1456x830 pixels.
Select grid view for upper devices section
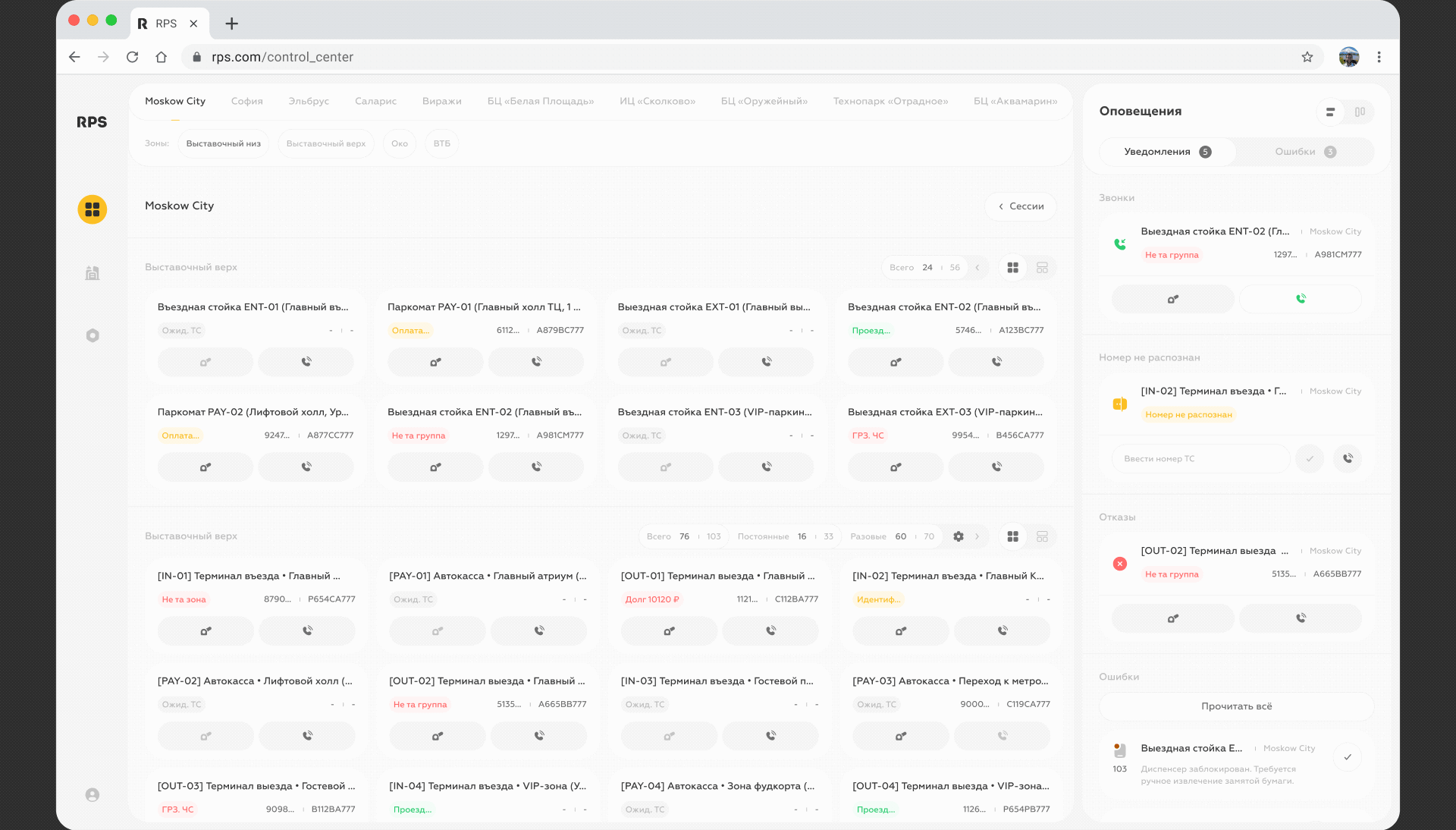[x=1012, y=268]
